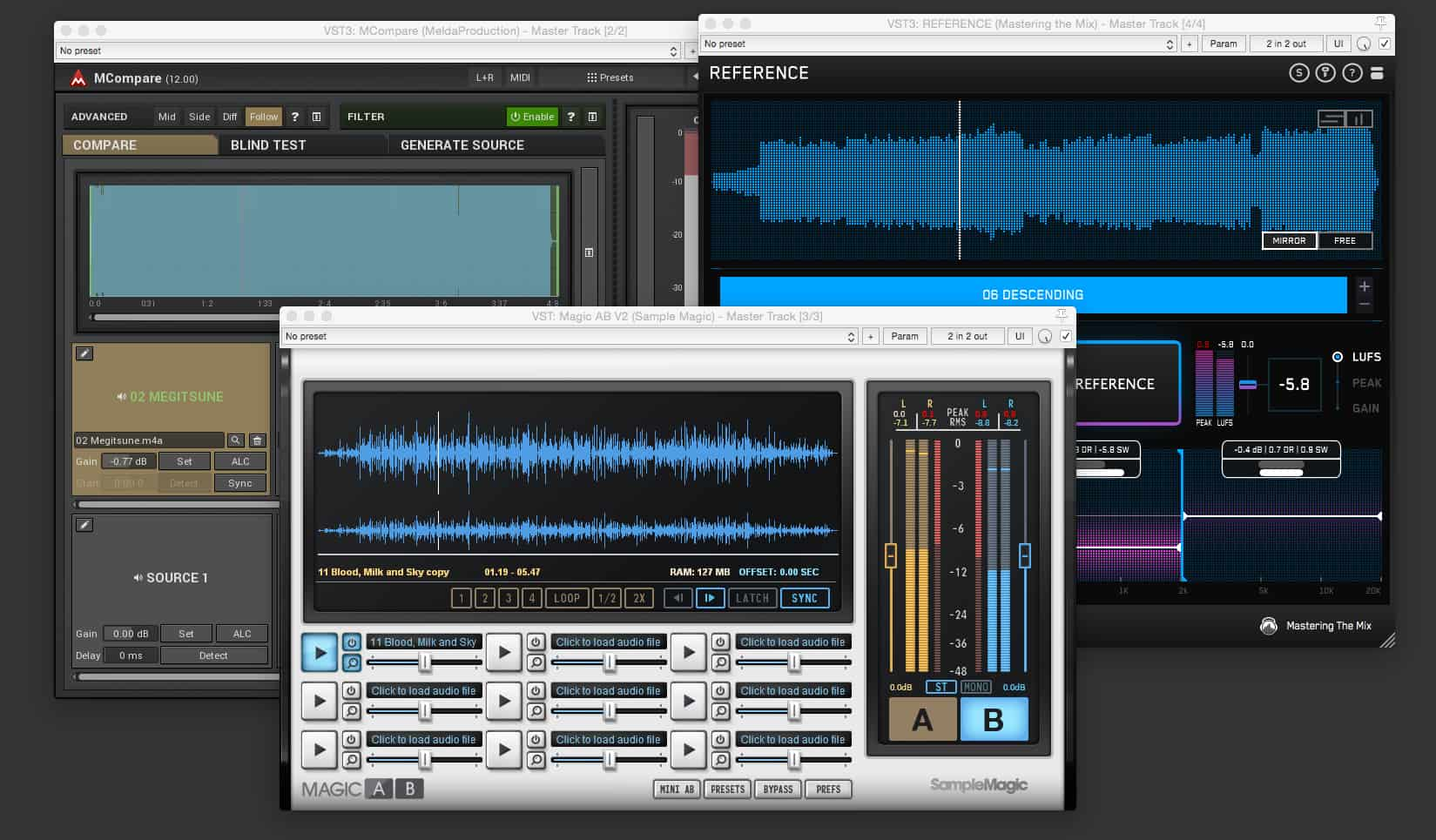Select the LUFS radio option in REFERENCE
Image resolution: width=1436 pixels, height=840 pixels.
click(1338, 357)
